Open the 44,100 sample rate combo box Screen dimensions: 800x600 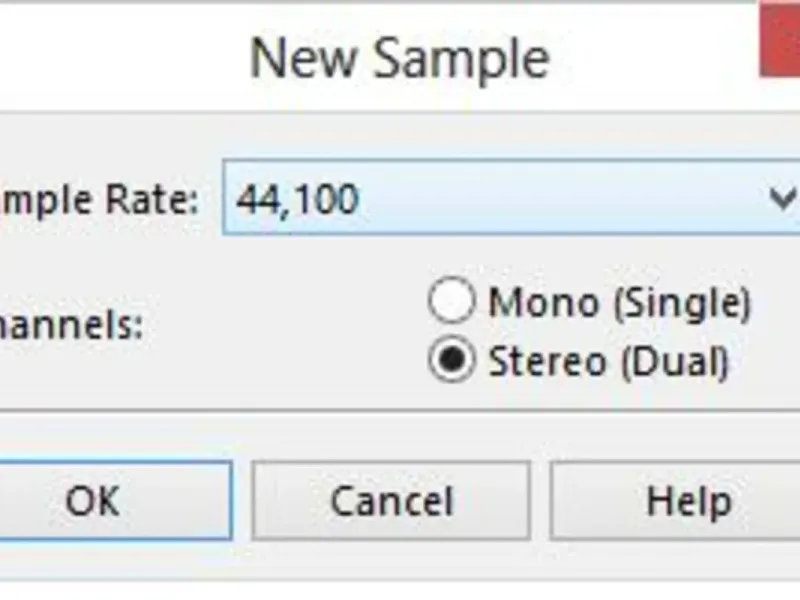(x=510, y=200)
